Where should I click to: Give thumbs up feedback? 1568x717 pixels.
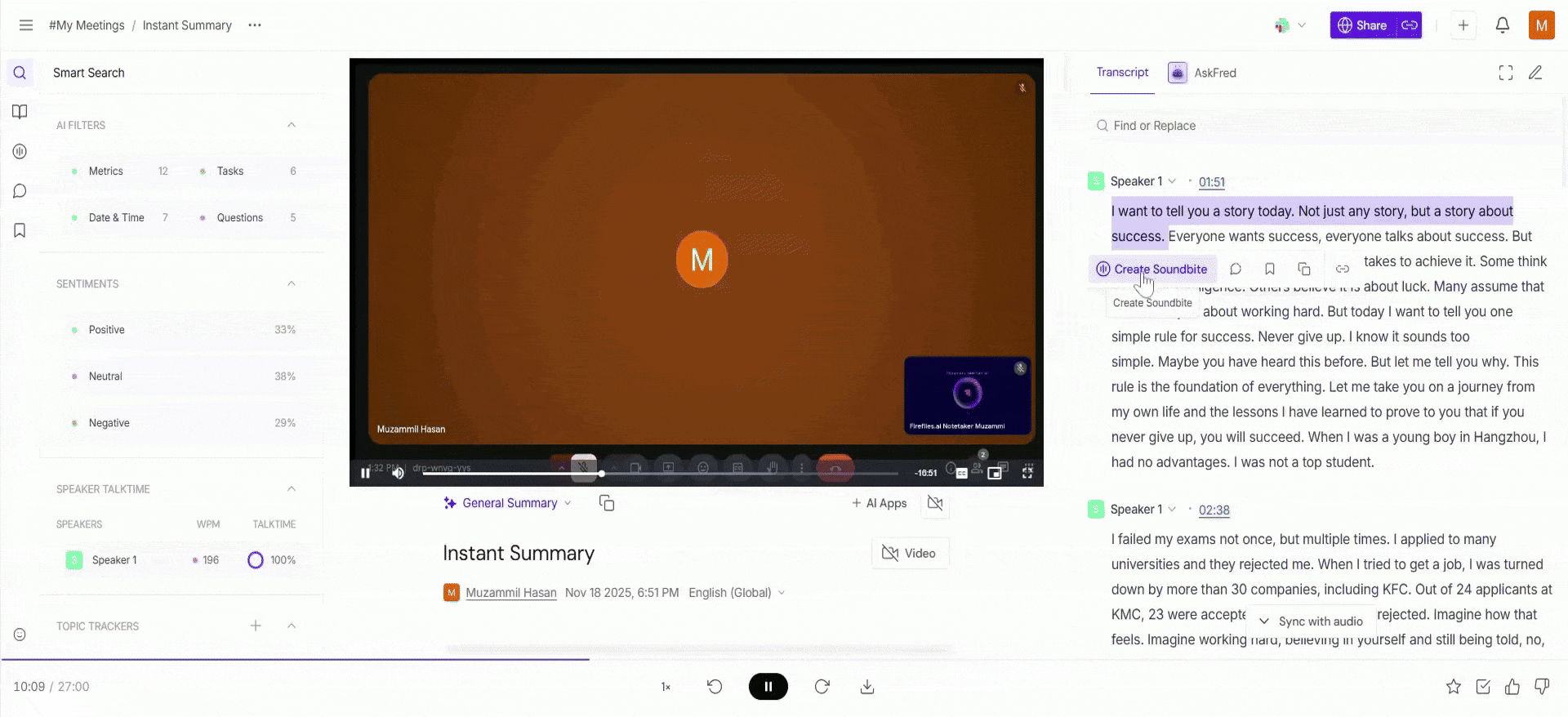coord(1512,687)
